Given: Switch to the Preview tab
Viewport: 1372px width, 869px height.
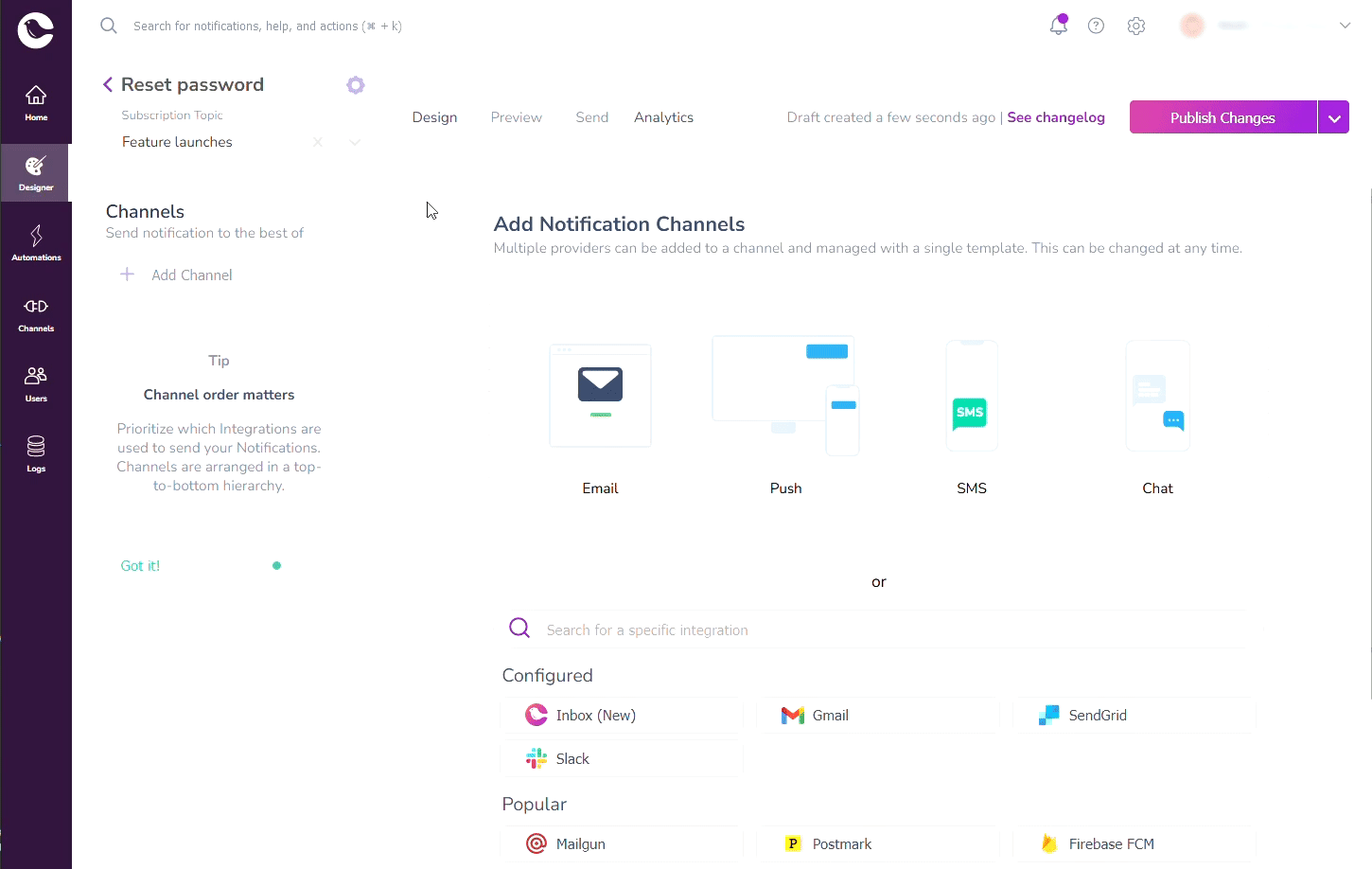Looking at the screenshot, I should tap(516, 116).
